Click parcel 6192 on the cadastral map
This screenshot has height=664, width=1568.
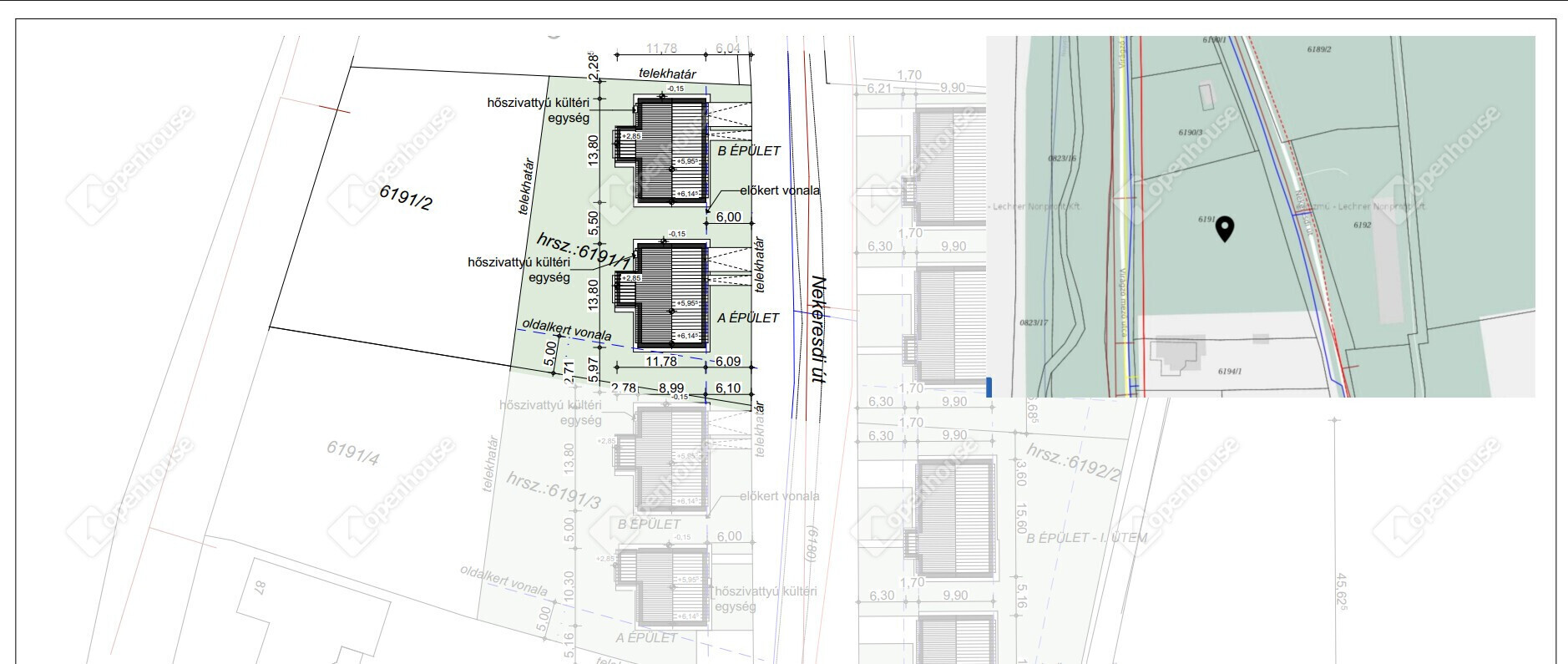(1362, 225)
